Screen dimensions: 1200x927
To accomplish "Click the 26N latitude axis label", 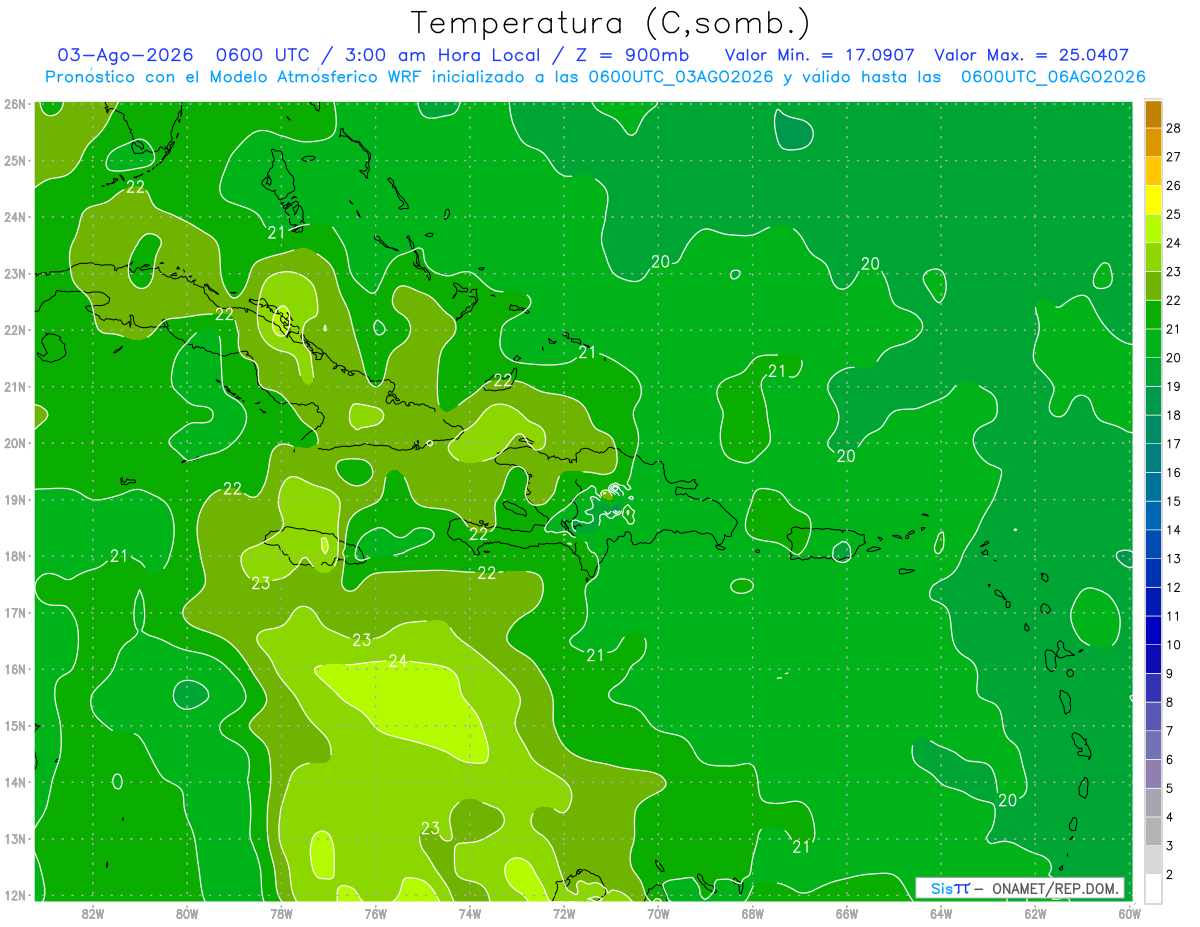I will (14, 104).
